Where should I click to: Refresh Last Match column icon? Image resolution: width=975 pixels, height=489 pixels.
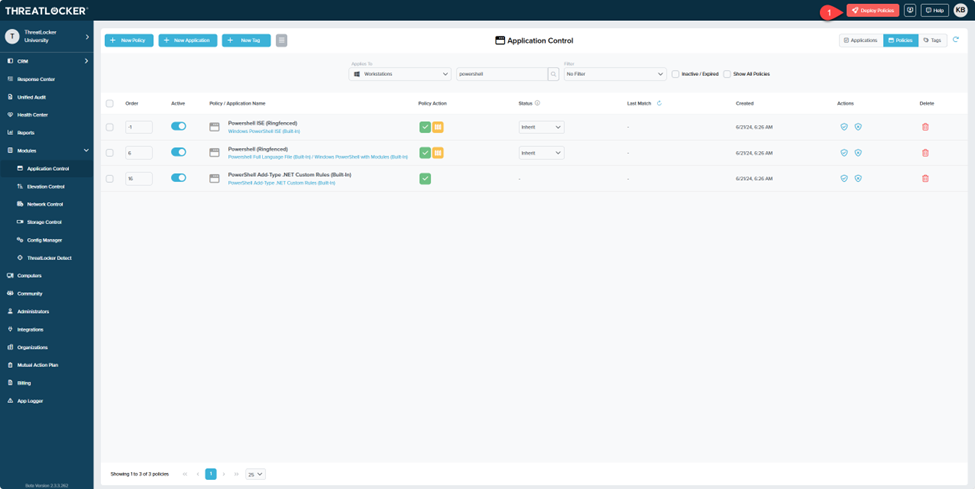click(x=659, y=103)
